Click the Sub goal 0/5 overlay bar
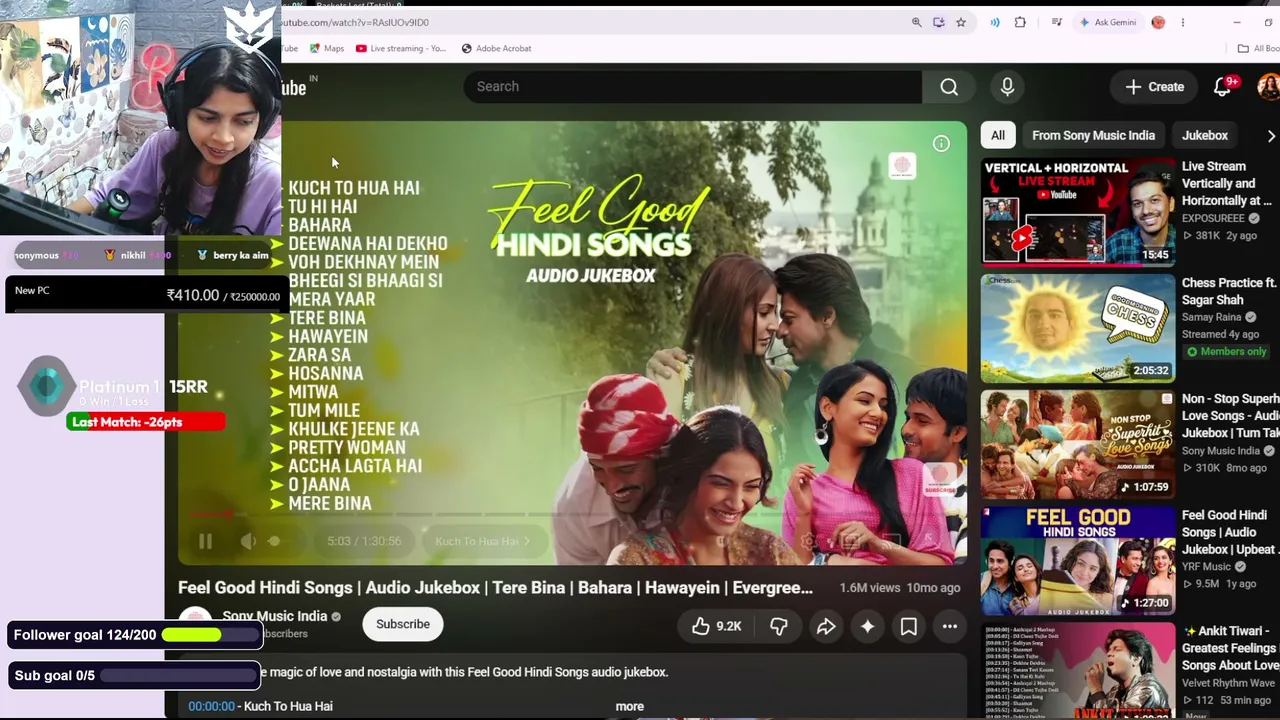 pyautogui.click(x=134, y=676)
